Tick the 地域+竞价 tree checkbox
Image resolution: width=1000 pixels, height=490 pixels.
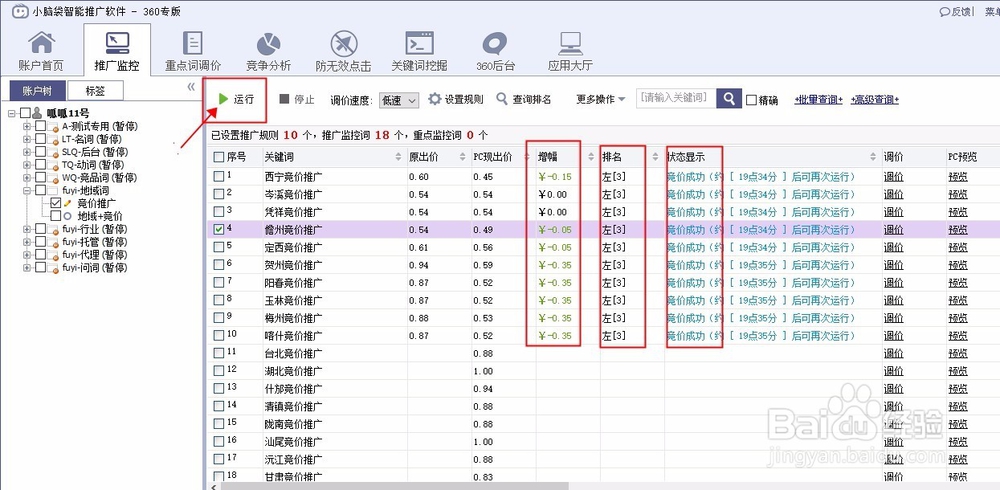(x=55, y=216)
